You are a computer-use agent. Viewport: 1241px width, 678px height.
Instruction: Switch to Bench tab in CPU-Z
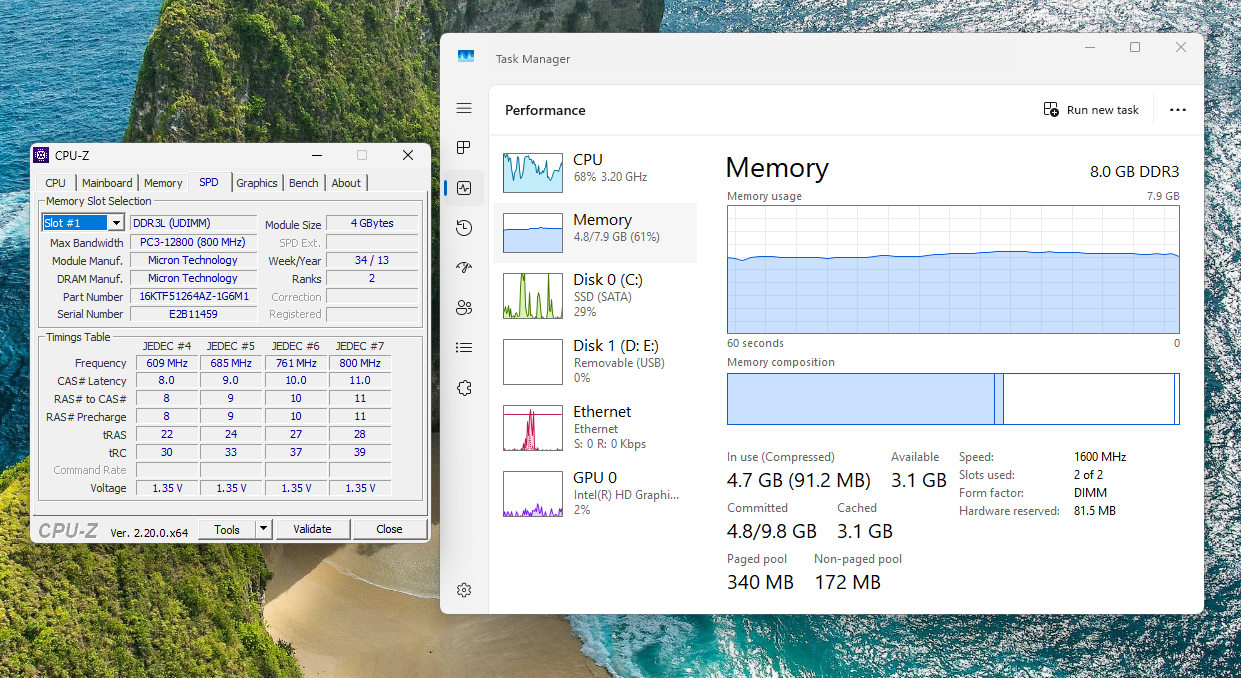[x=304, y=183]
